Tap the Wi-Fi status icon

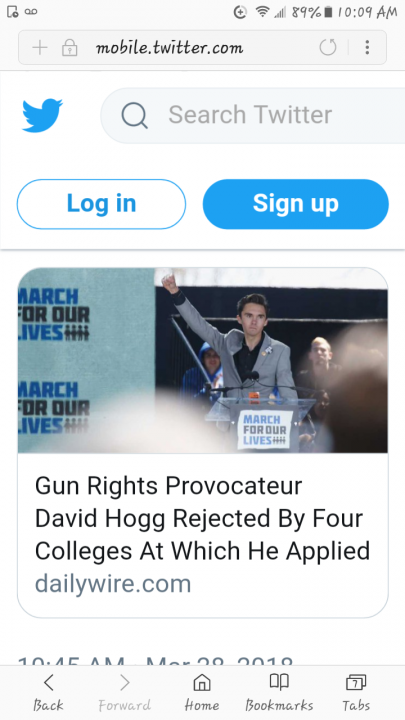point(262,12)
